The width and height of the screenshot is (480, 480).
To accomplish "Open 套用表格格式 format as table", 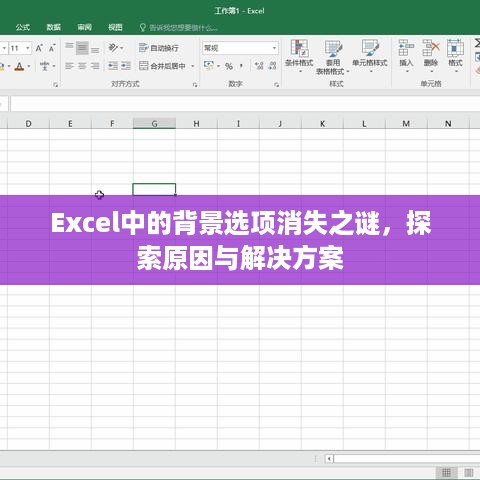I will tap(333, 57).
